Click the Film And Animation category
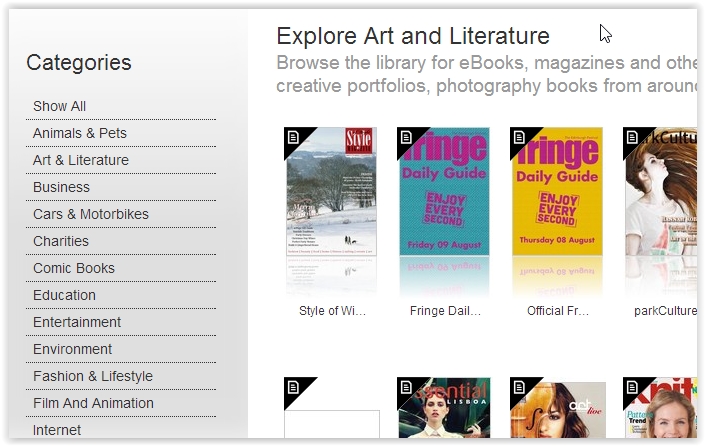This screenshot has width=705, height=446. click(x=93, y=403)
